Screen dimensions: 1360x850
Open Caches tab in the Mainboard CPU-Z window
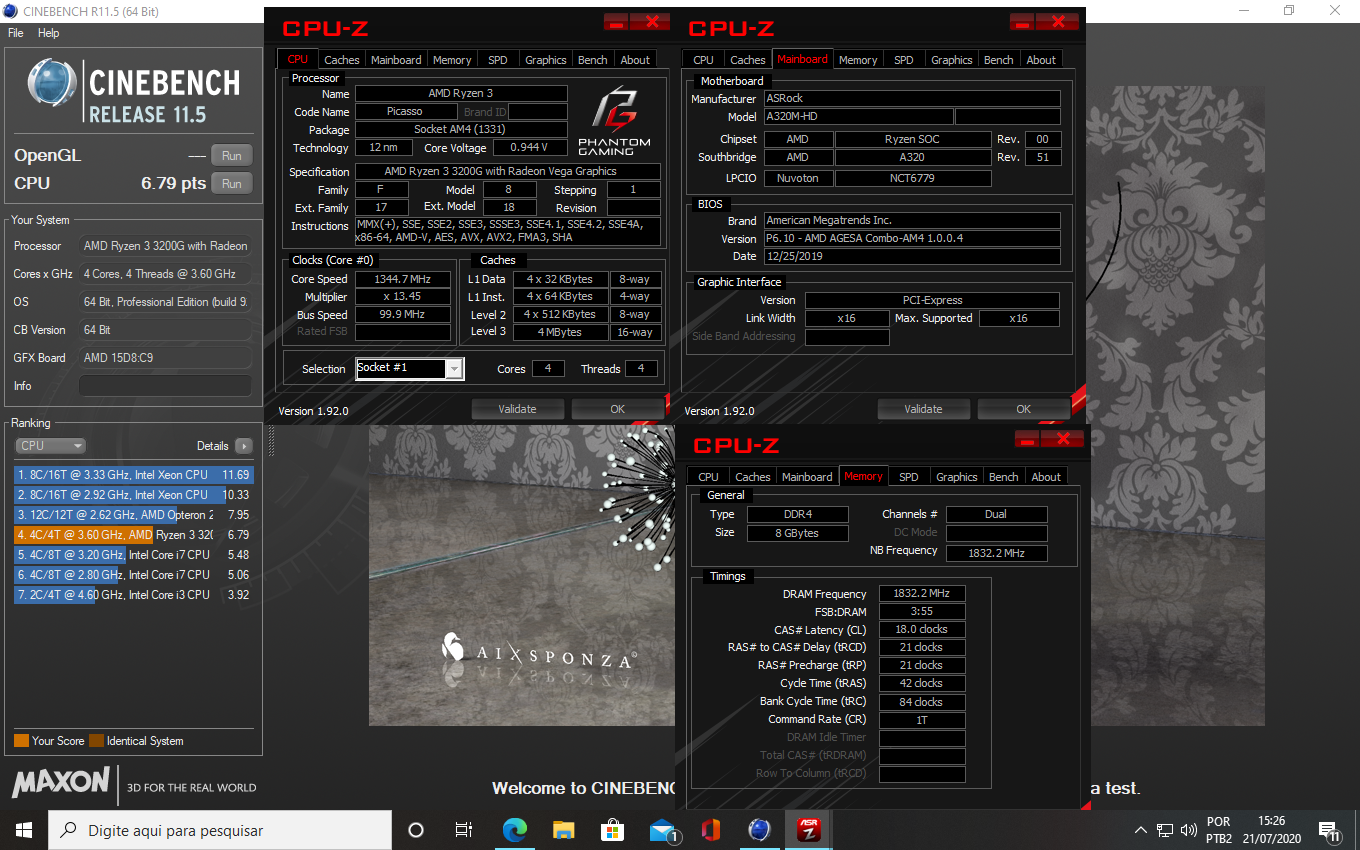click(748, 60)
